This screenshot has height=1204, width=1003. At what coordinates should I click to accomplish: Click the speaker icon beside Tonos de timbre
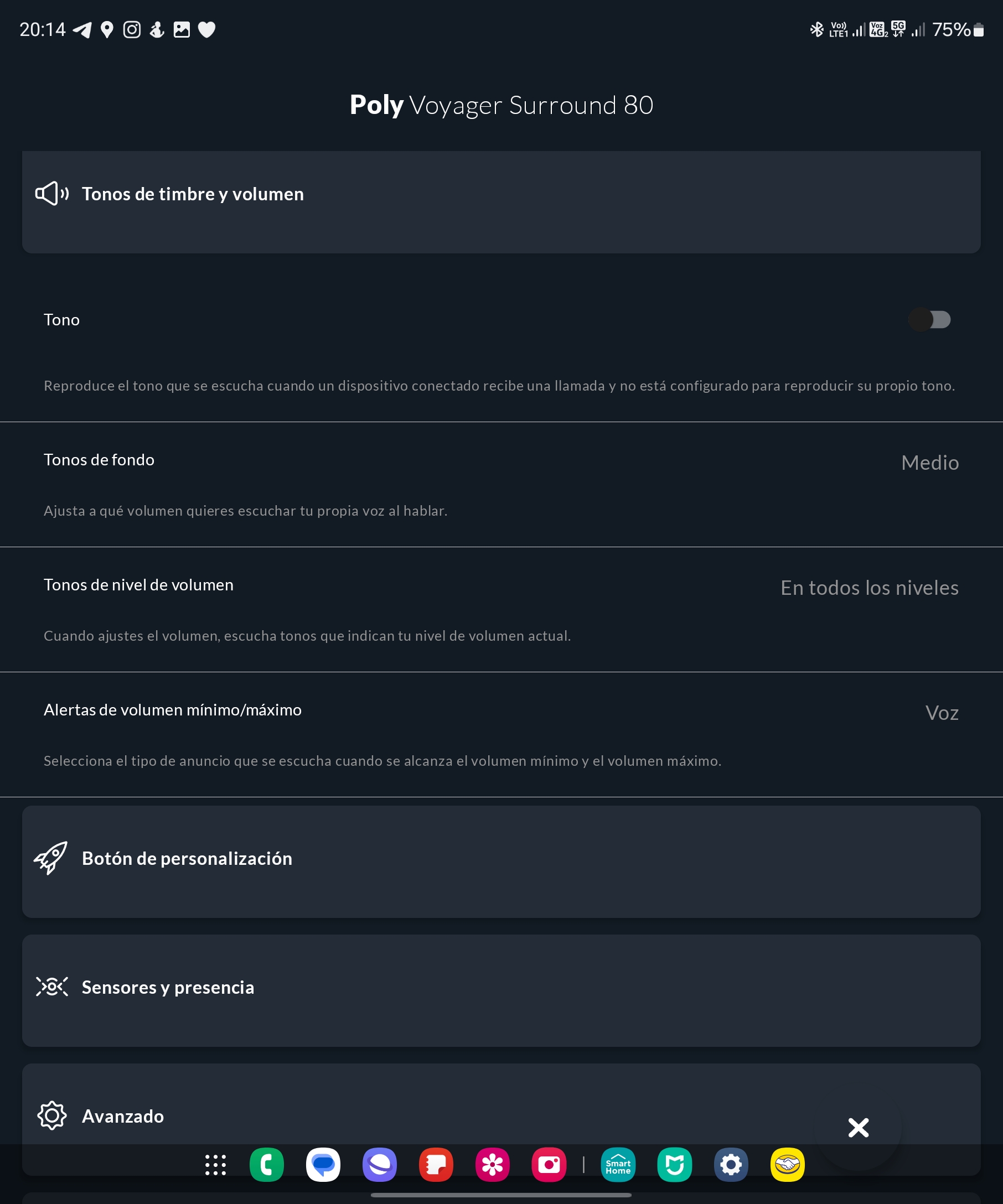[51, 194]
